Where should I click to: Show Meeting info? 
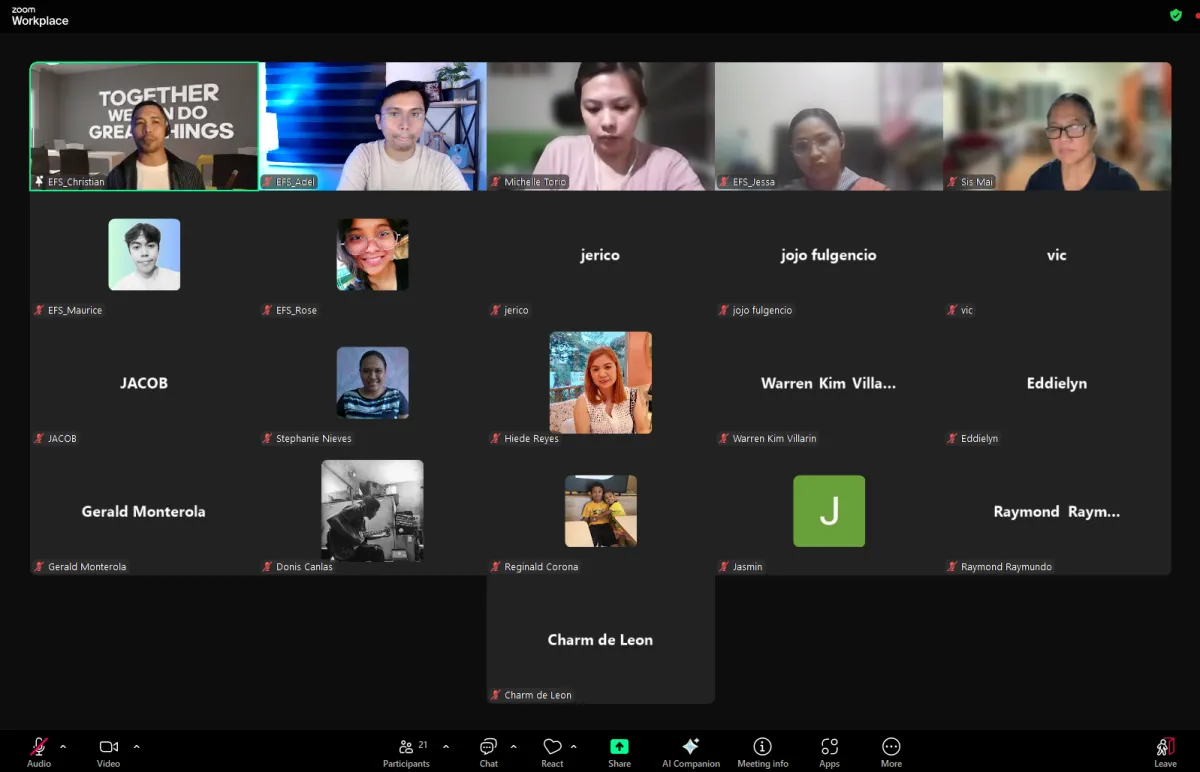point(762,751)
